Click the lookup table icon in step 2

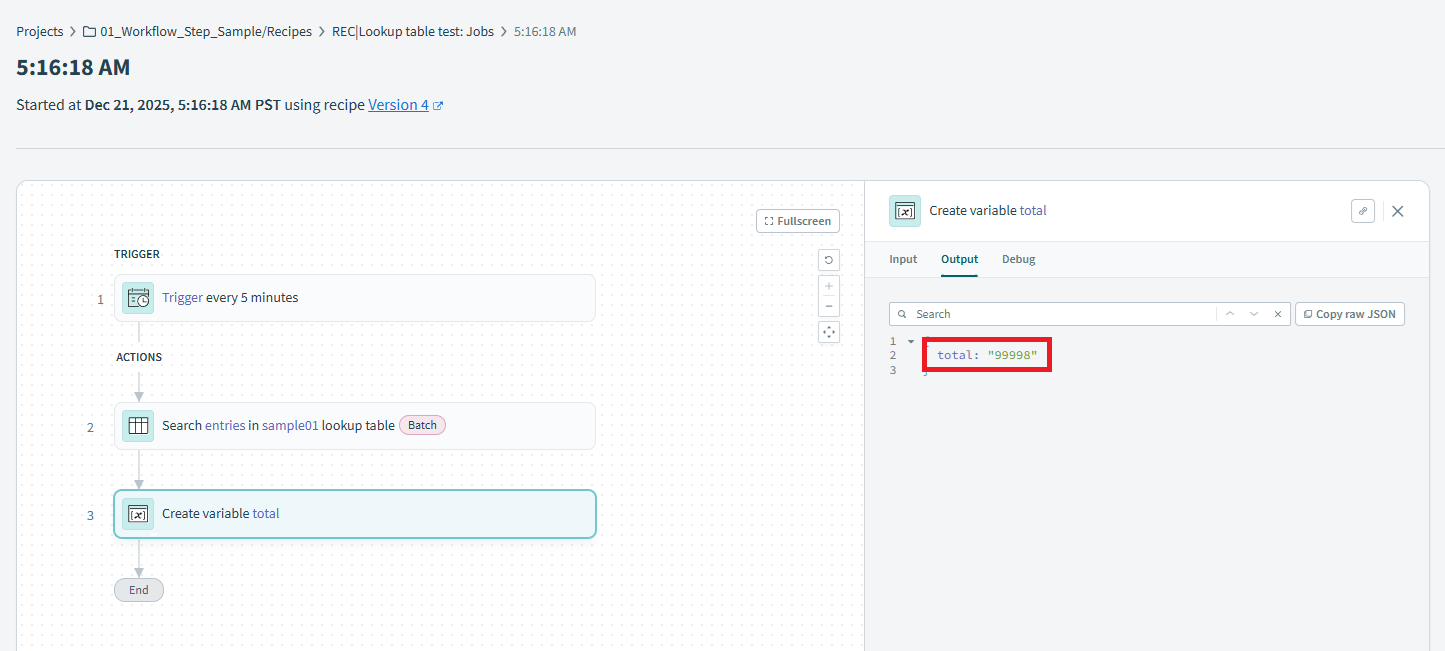click(138, 426)
